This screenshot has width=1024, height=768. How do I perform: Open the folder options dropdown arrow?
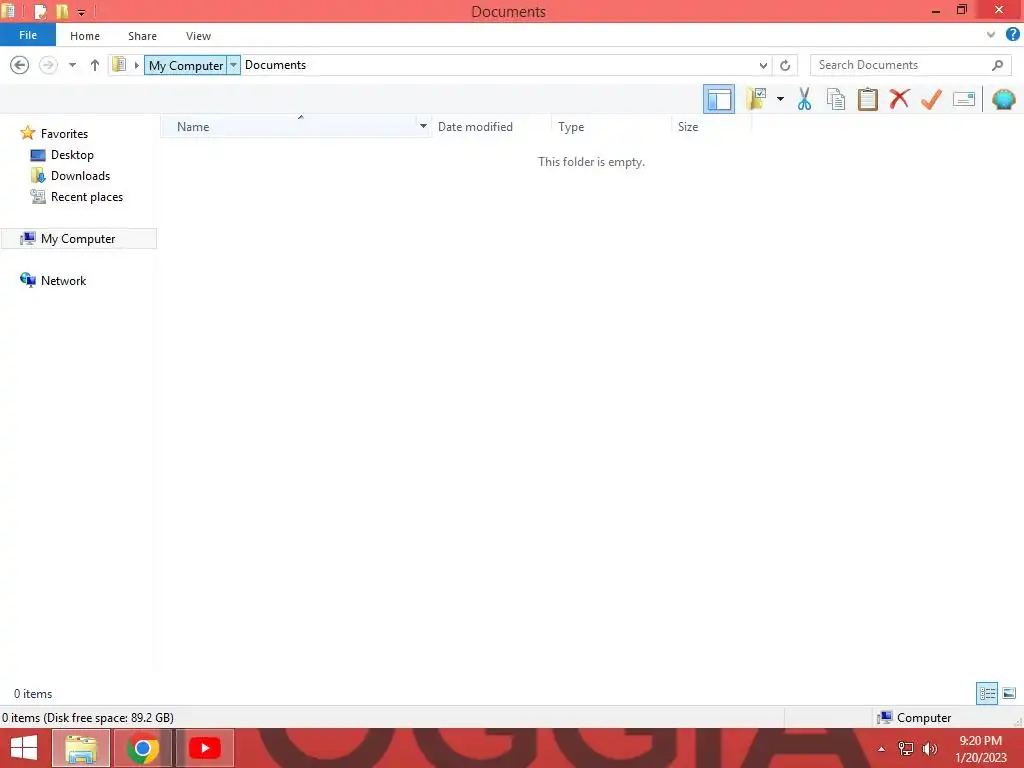[780, 99]
